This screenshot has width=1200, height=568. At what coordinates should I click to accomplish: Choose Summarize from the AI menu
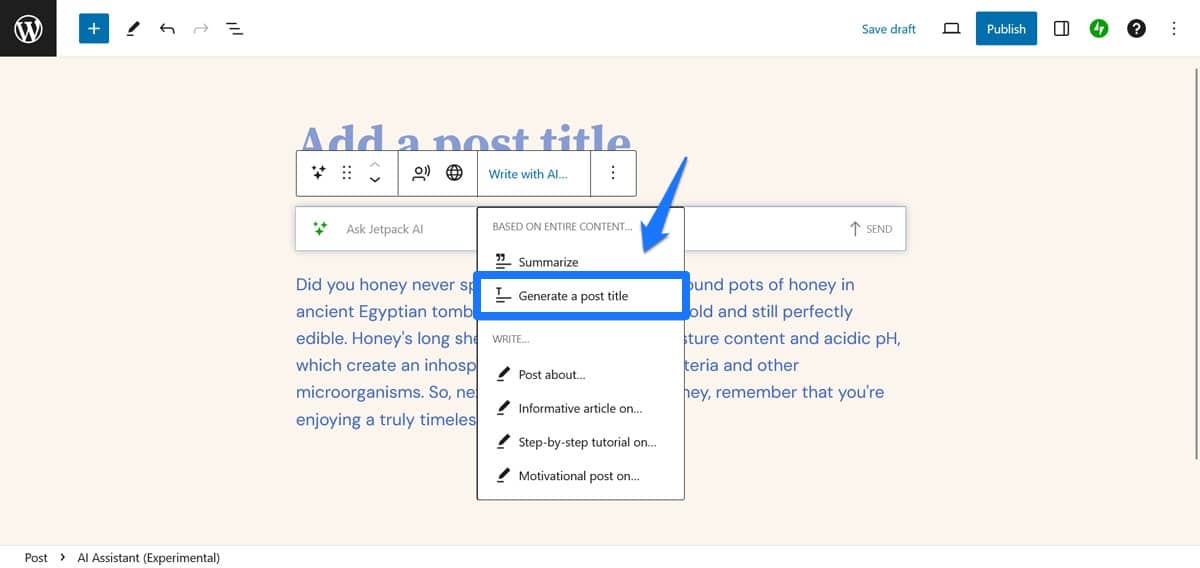[x=548, y=262]
